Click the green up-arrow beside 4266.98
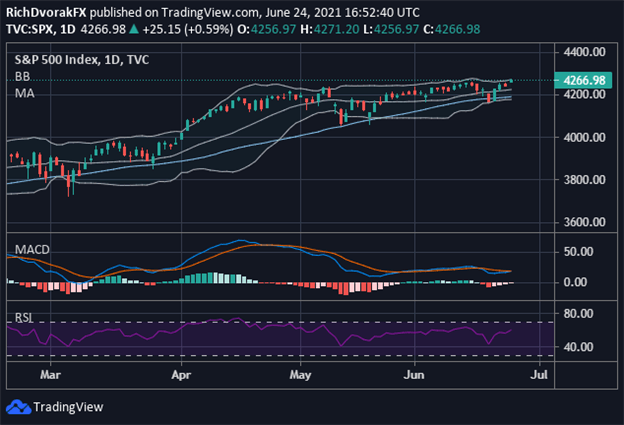 (x=134, y=29)
